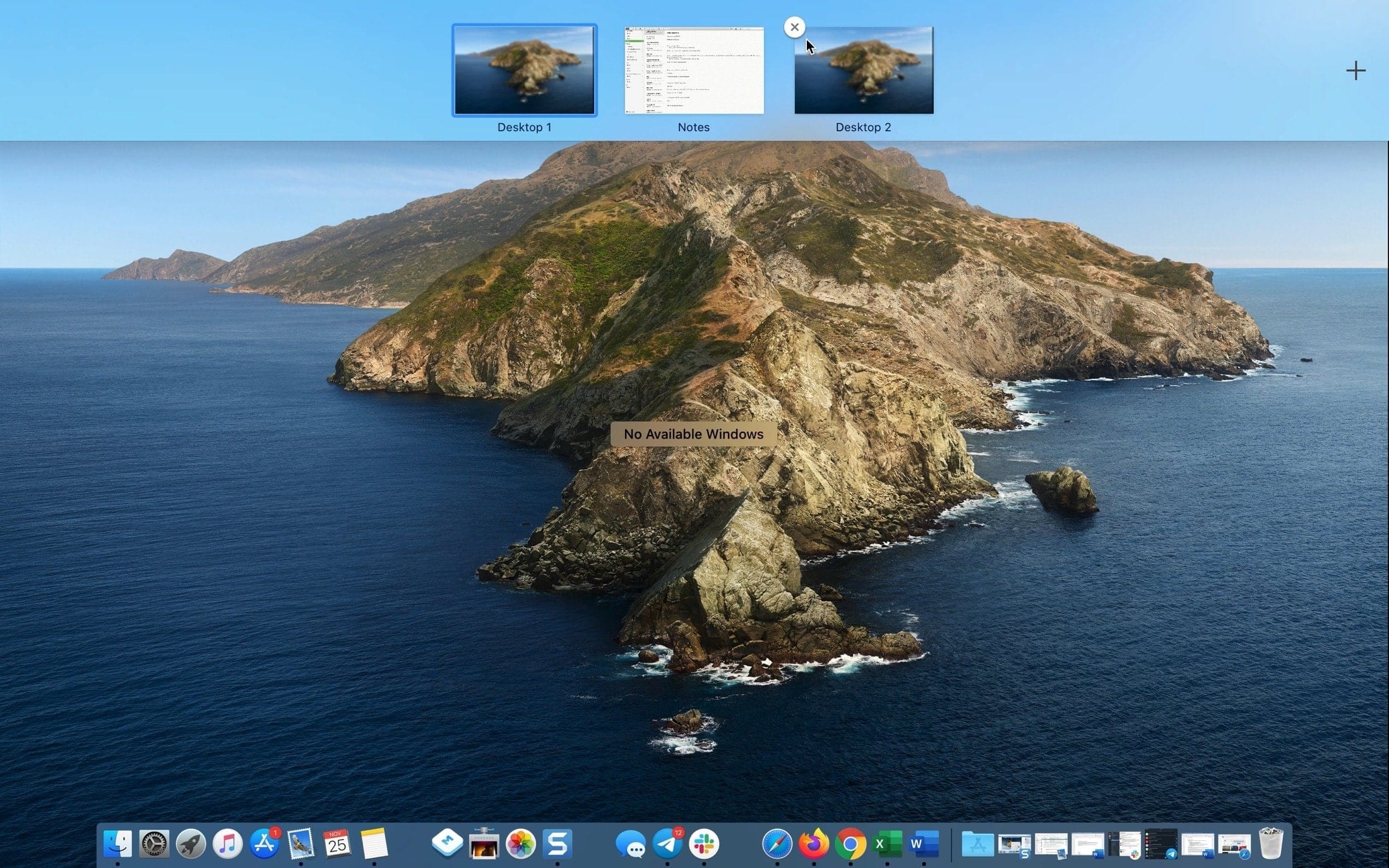Select the Notes window thumbnail in Mission Control
The image size is (1389, 868).
coord(694,71)
